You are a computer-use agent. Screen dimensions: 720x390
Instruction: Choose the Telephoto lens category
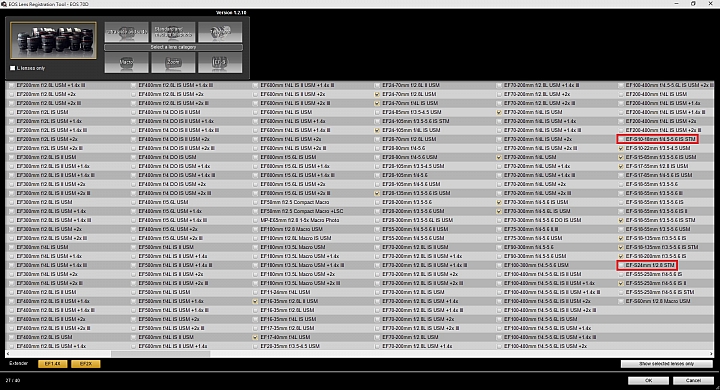click(x=220, y=32)
